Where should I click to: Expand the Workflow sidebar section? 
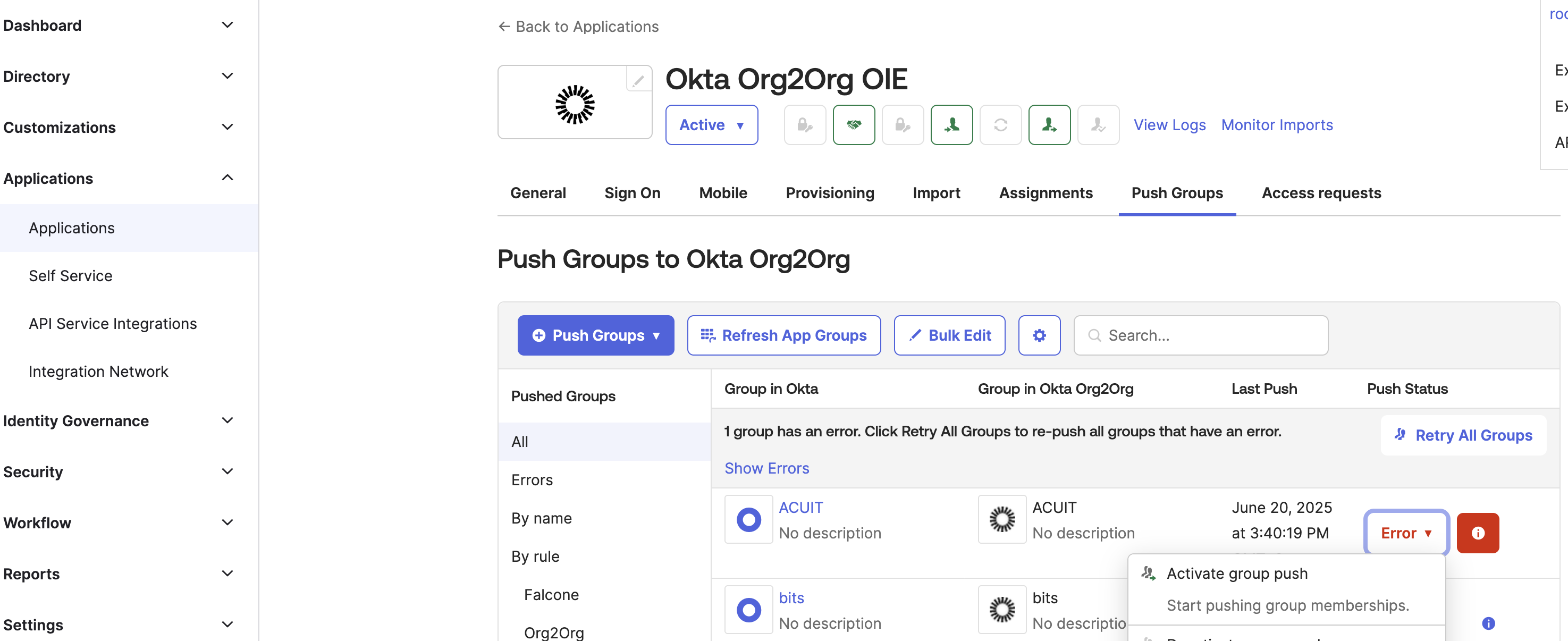coord(227,523)
